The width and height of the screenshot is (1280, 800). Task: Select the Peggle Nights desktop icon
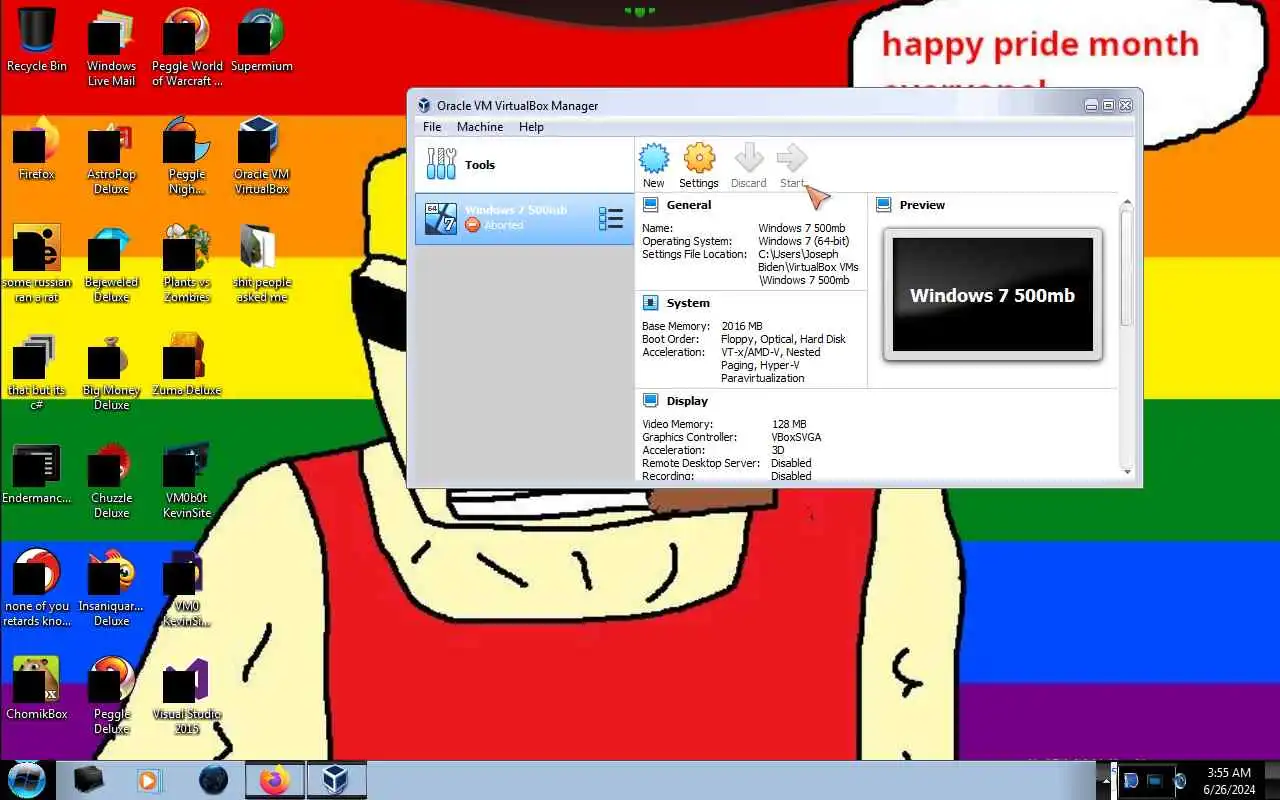click(187, 156)
